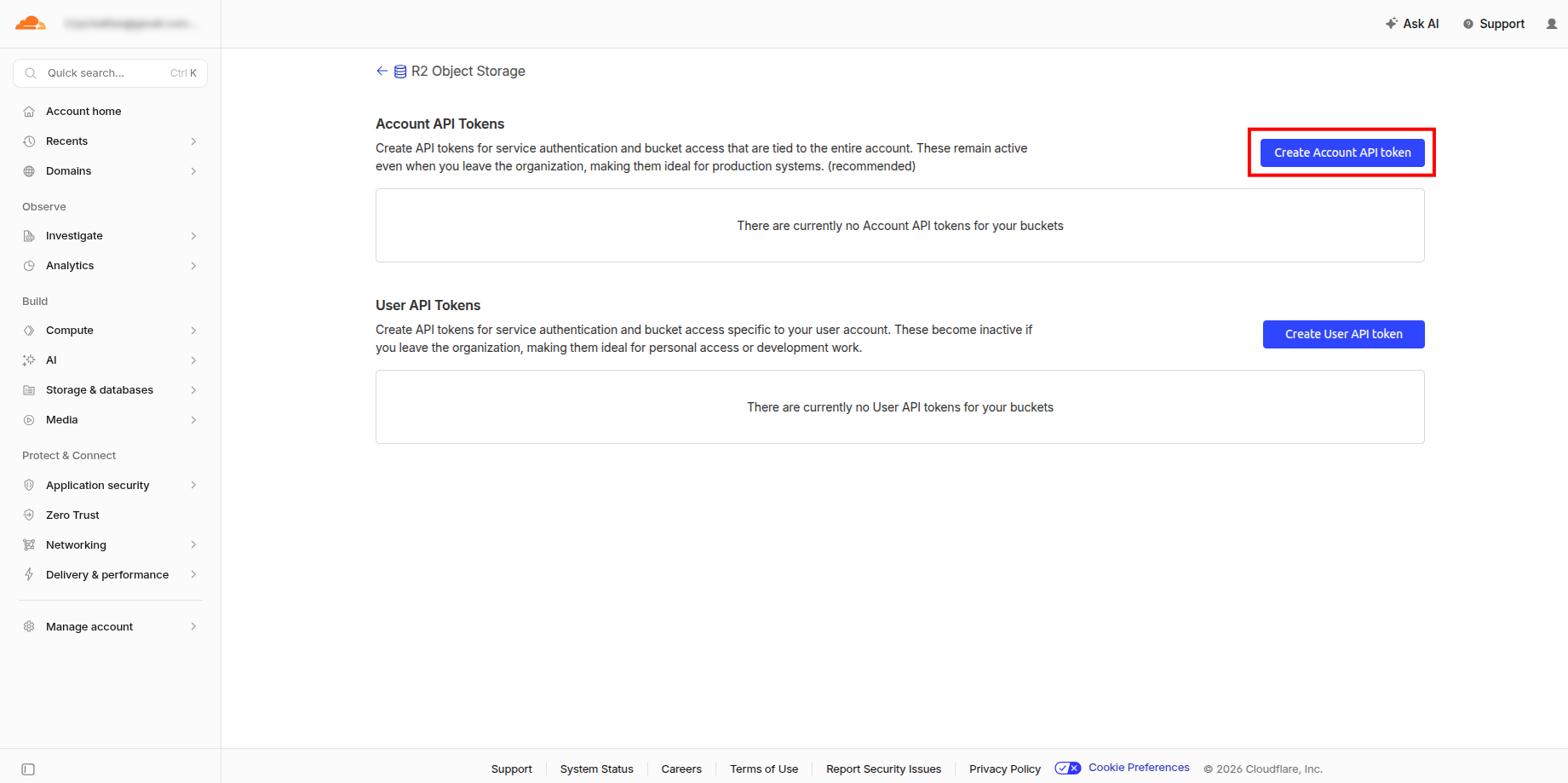This screenshot has height=783, width=1568.
Task: Click the 'Account API Tokens' heading
Action: click(440, 124)
